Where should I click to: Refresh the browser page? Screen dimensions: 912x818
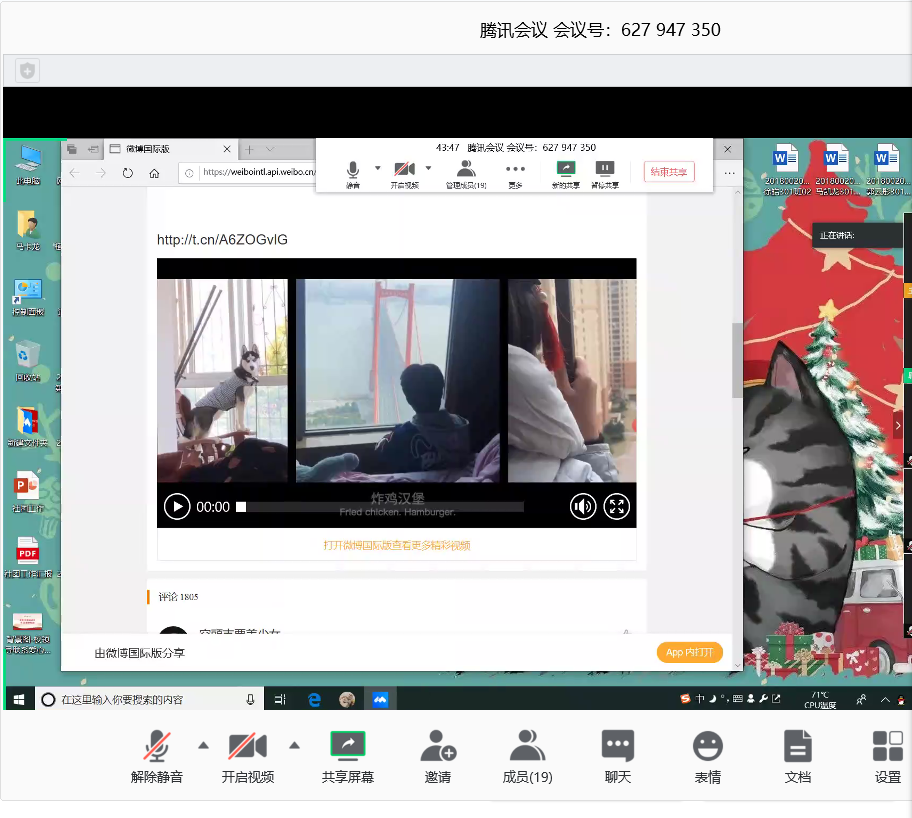[x=127, y=173]
